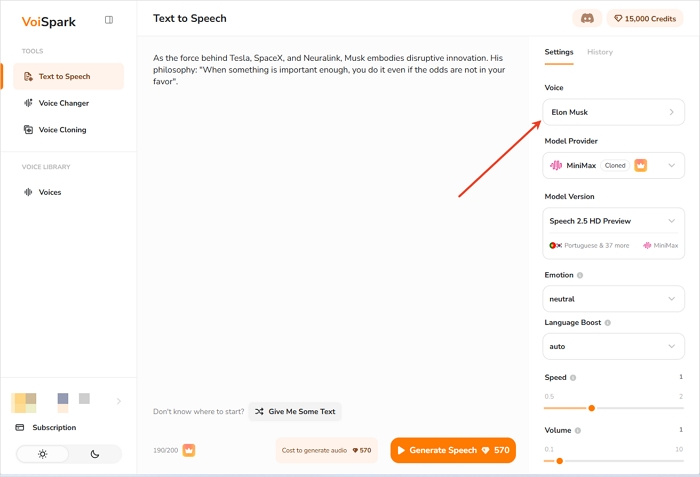This screenshot has height=477, width=700.
Task: Open the Elon Musk voice selector
Action: coord(613,112)
